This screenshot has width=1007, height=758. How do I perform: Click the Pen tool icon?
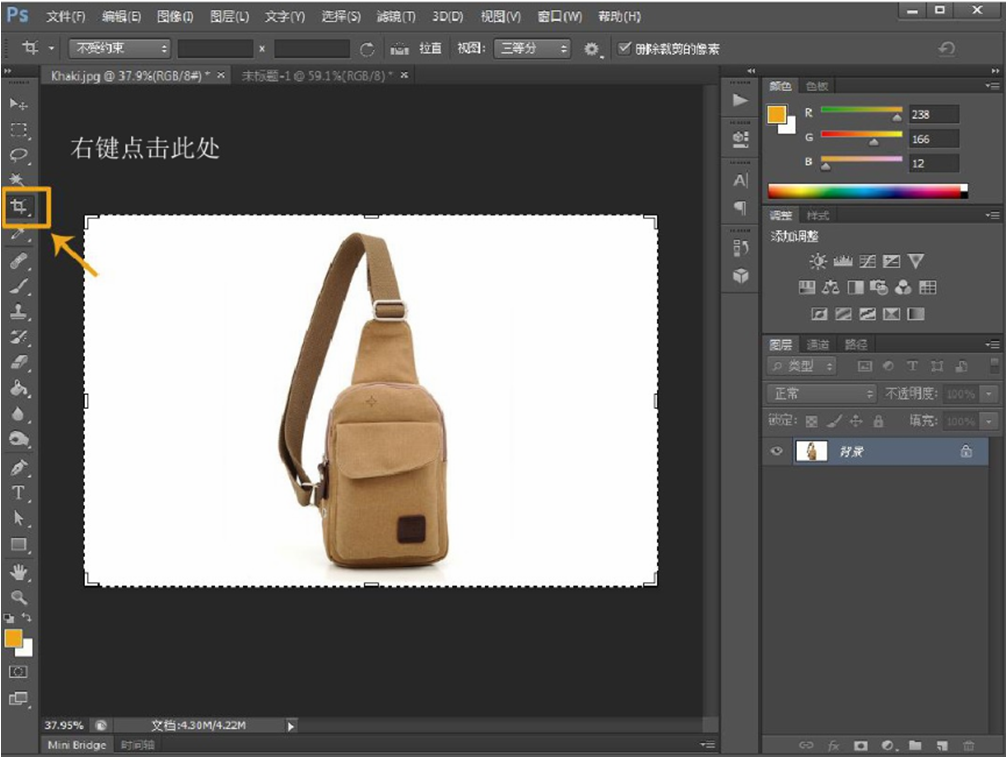coord(18,467)
